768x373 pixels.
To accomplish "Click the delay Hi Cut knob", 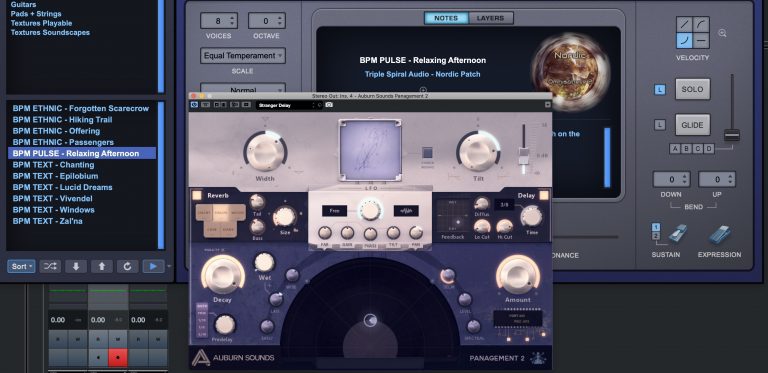I will coord(504,226).
